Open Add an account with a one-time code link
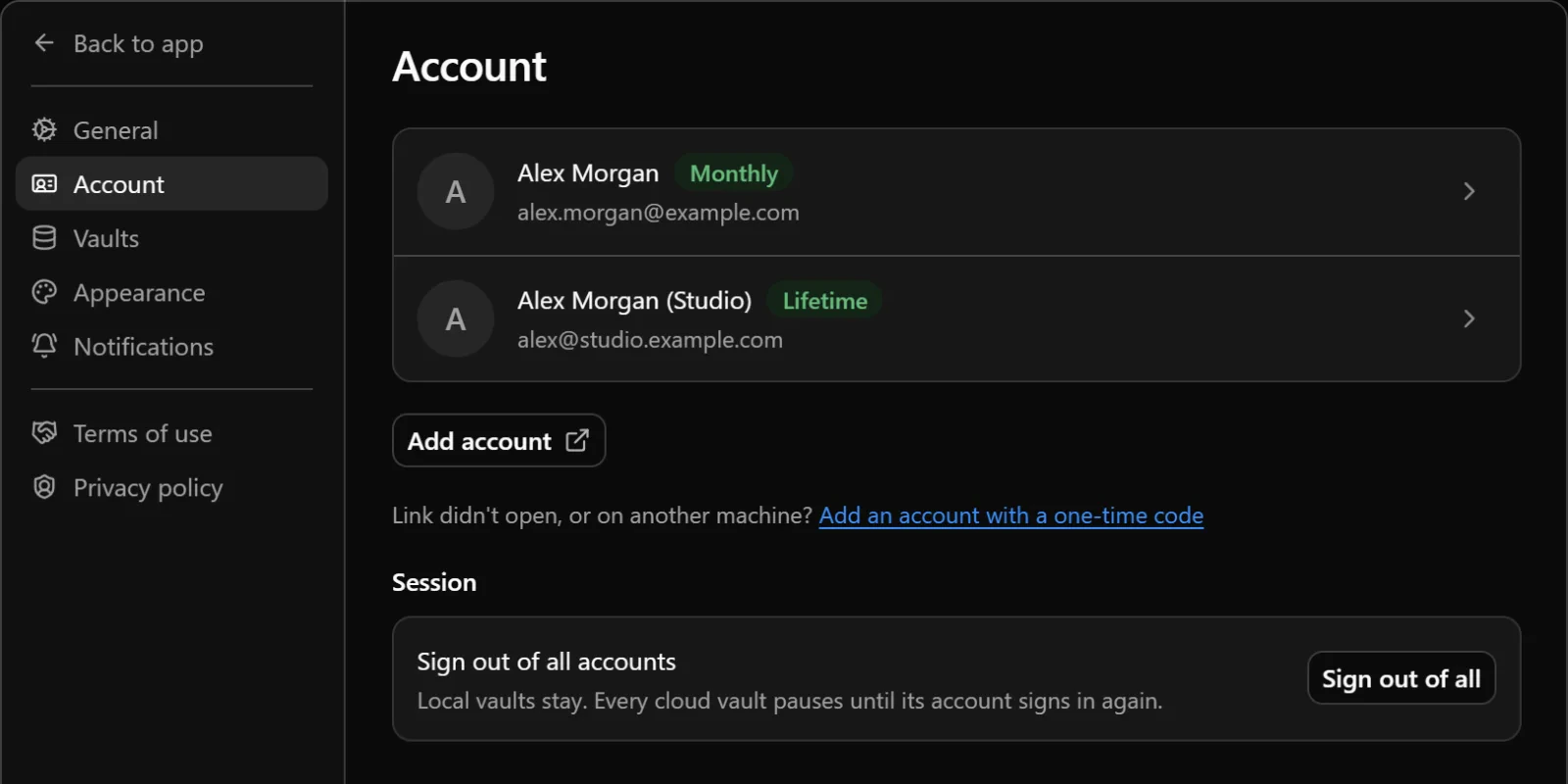Screen dimensions: 1568x784 point(1011,515)
